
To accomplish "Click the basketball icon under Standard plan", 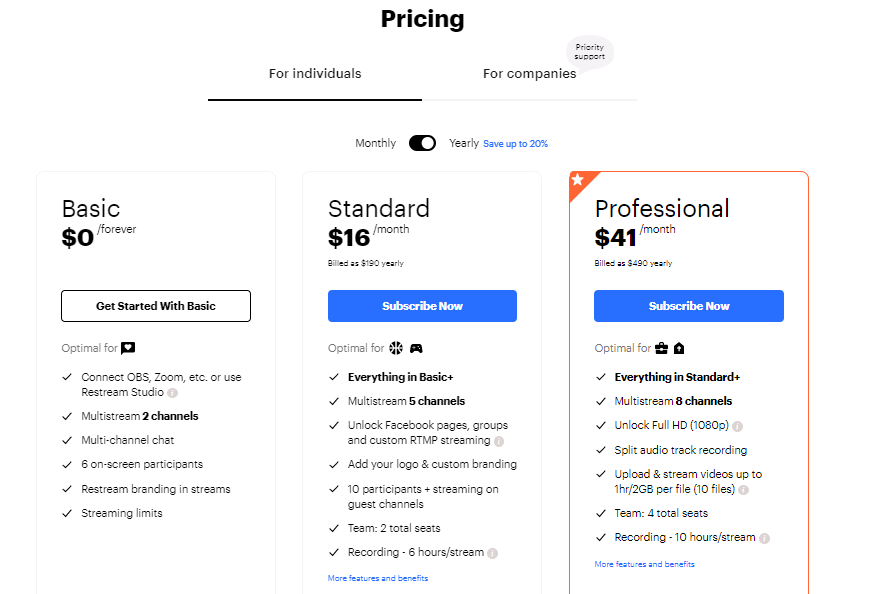I will tap(396, 349).
